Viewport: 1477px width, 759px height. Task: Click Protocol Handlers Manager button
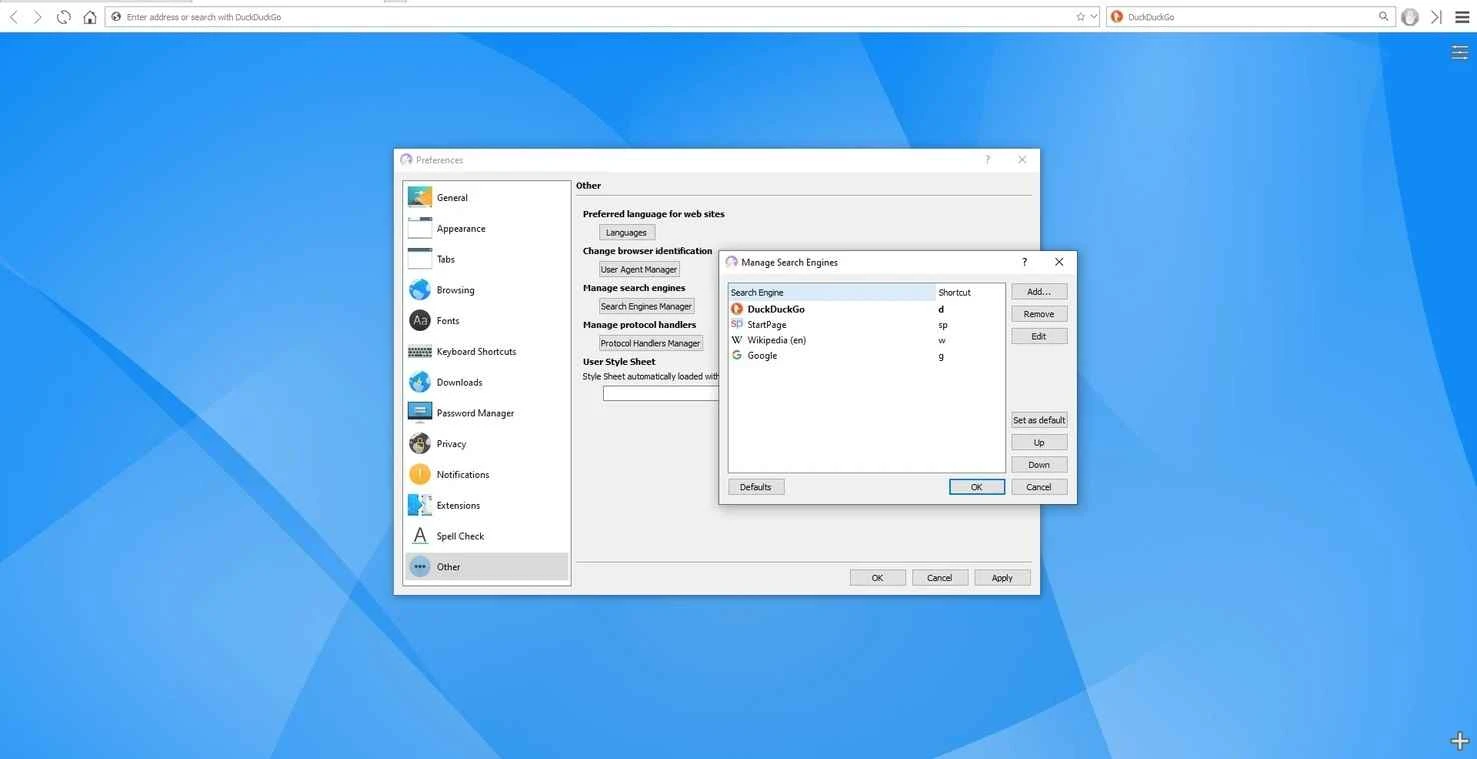(x=651, y=343)
